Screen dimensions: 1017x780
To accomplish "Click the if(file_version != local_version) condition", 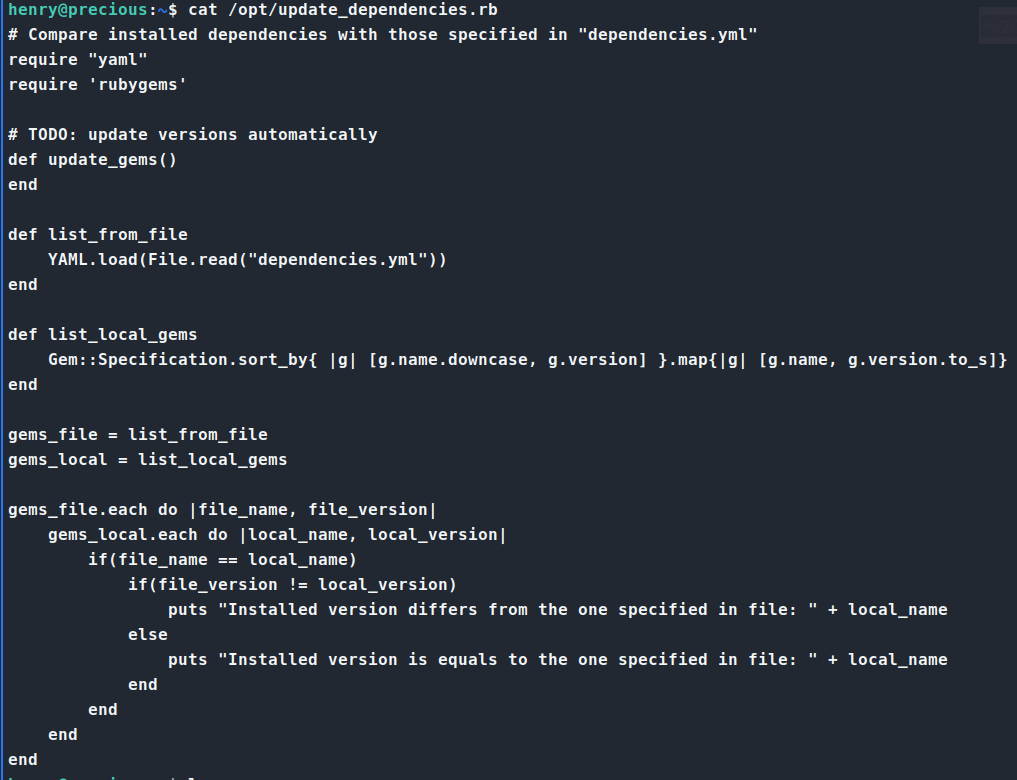I will point(292,585).
